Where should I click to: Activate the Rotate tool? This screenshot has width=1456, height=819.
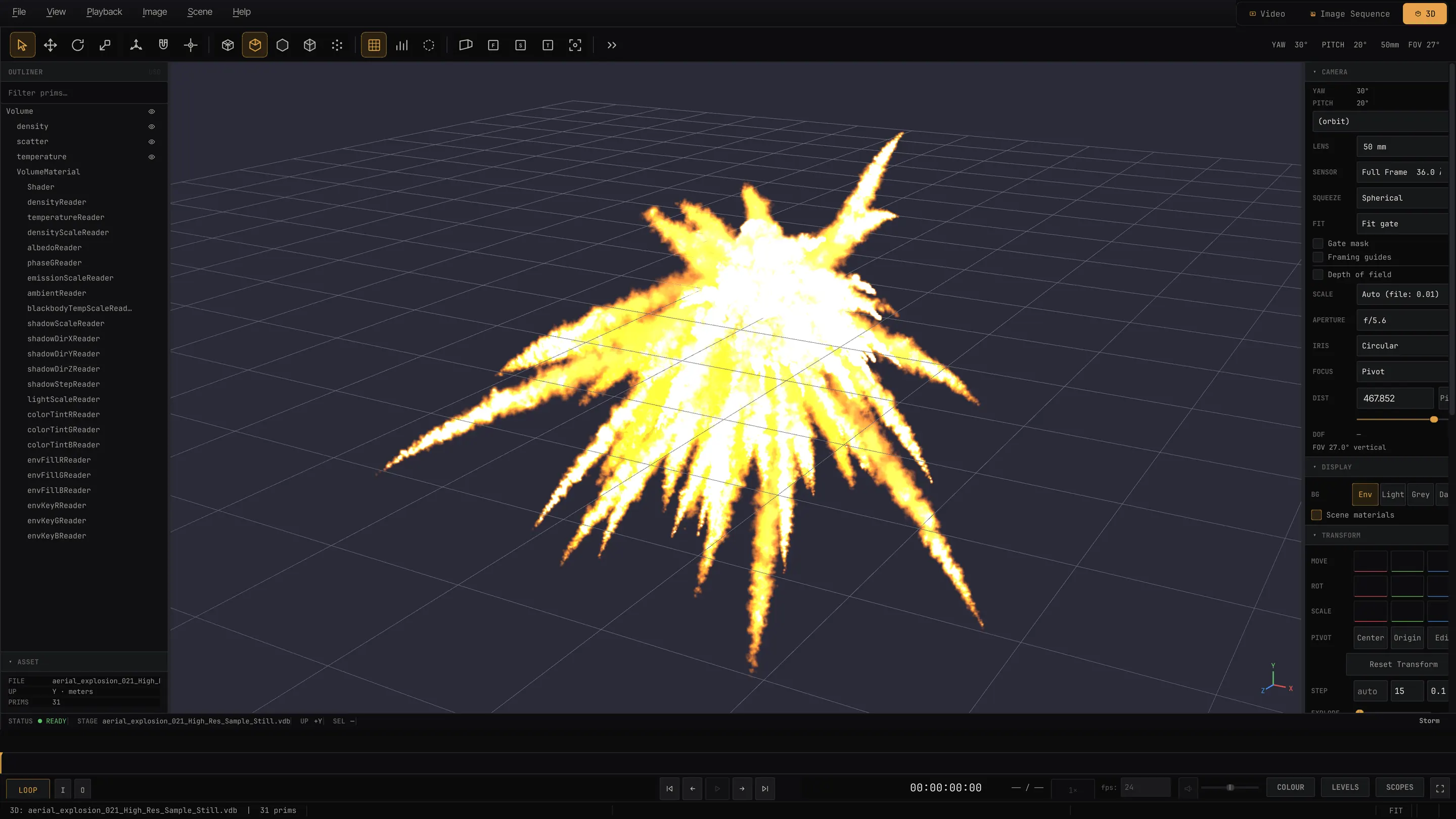pos(77,45)
